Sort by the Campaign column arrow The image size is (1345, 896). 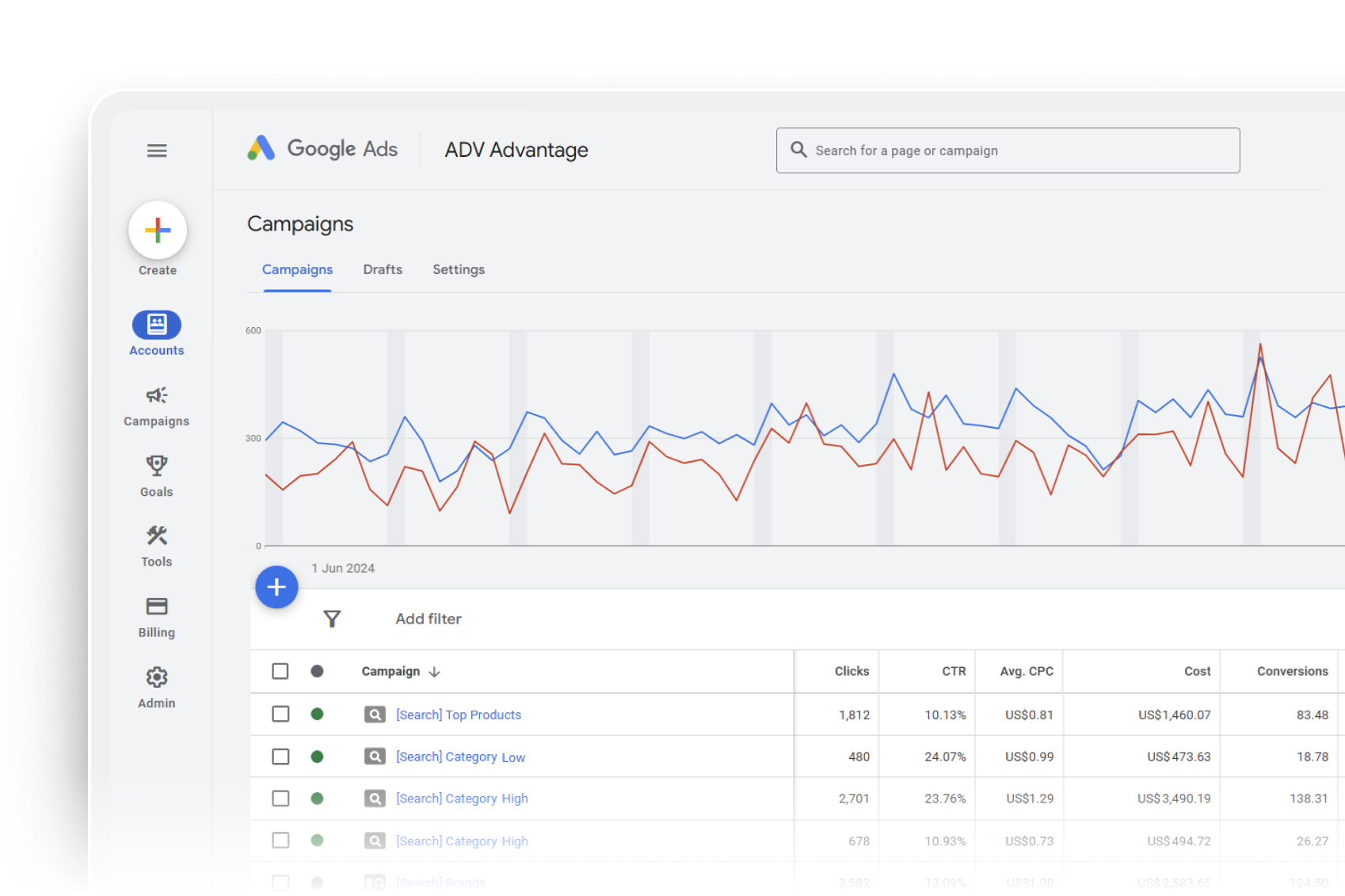point(434,672)
